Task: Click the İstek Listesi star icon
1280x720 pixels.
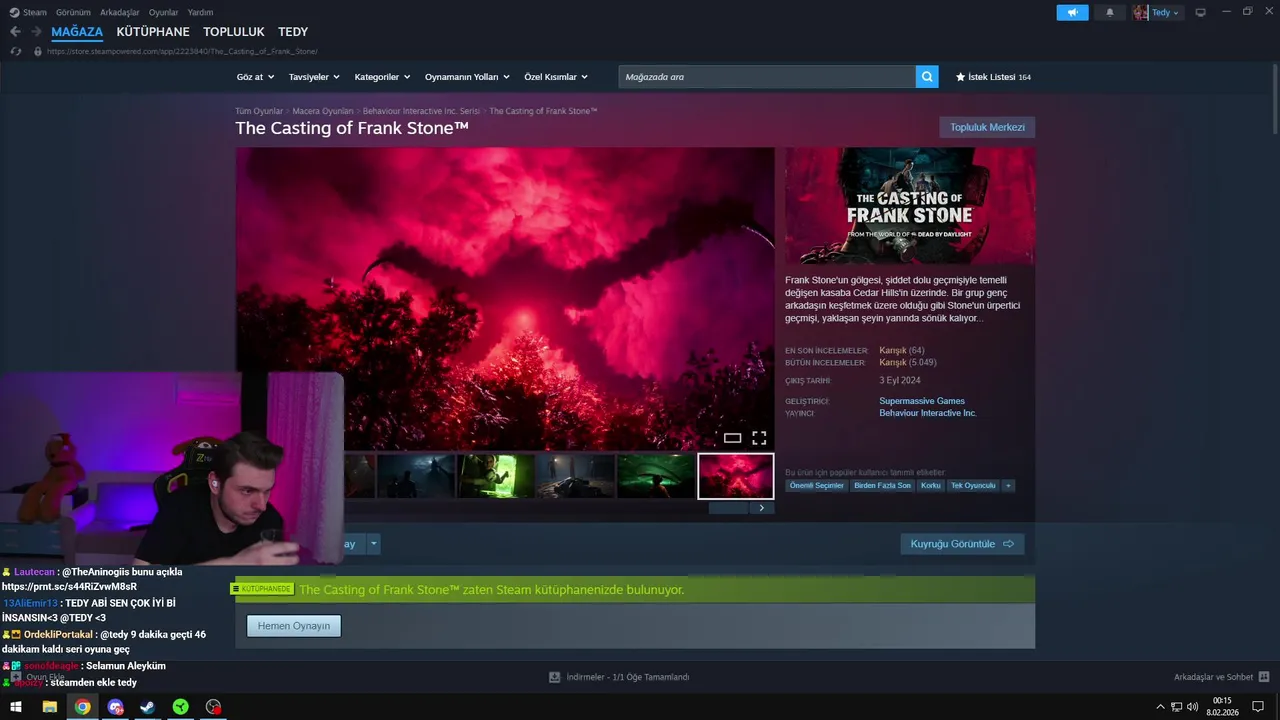Action: 960,77
